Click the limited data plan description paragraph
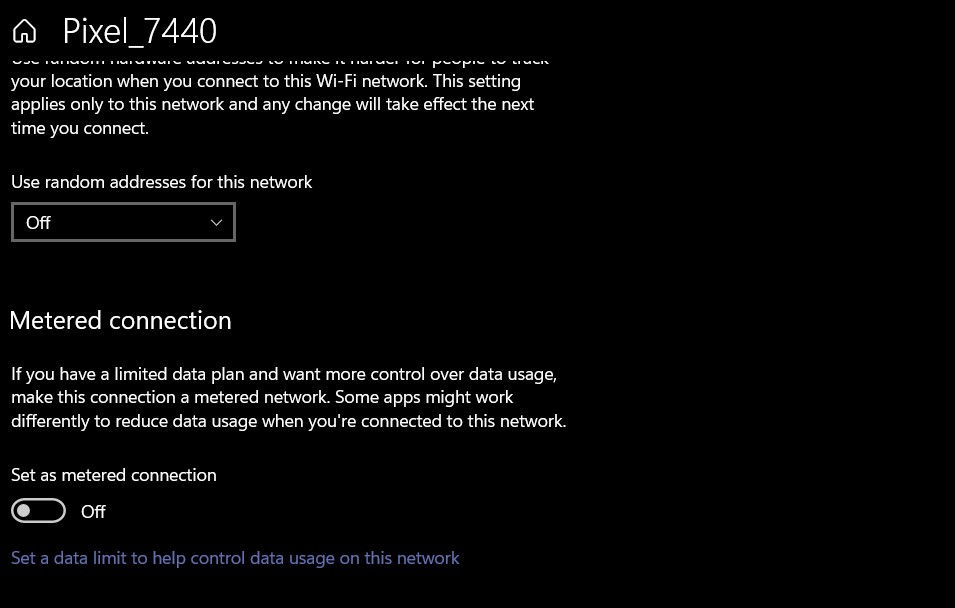 [288, 398]
